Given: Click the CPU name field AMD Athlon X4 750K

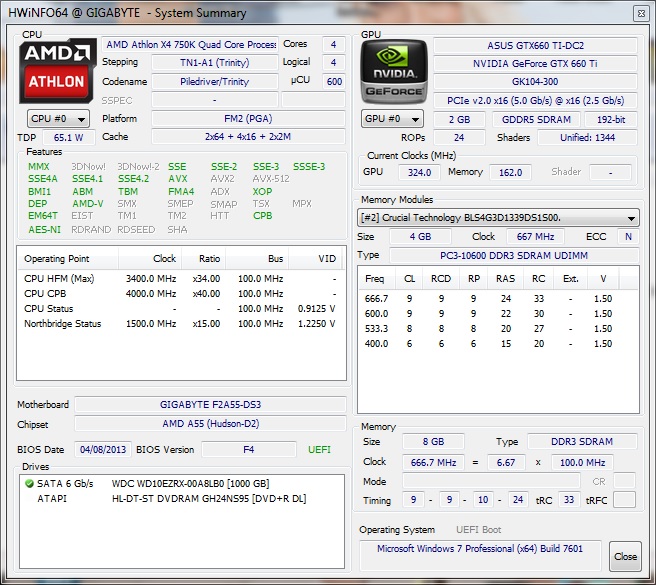Looking at the screenshot, I should point(190,45).
